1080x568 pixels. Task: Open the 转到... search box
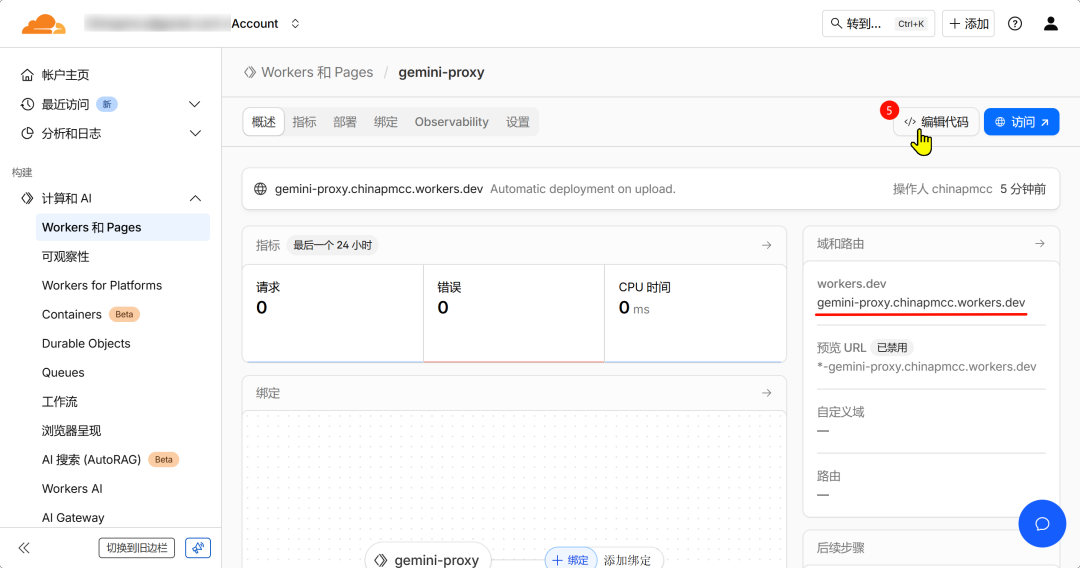tap(878, 23)
